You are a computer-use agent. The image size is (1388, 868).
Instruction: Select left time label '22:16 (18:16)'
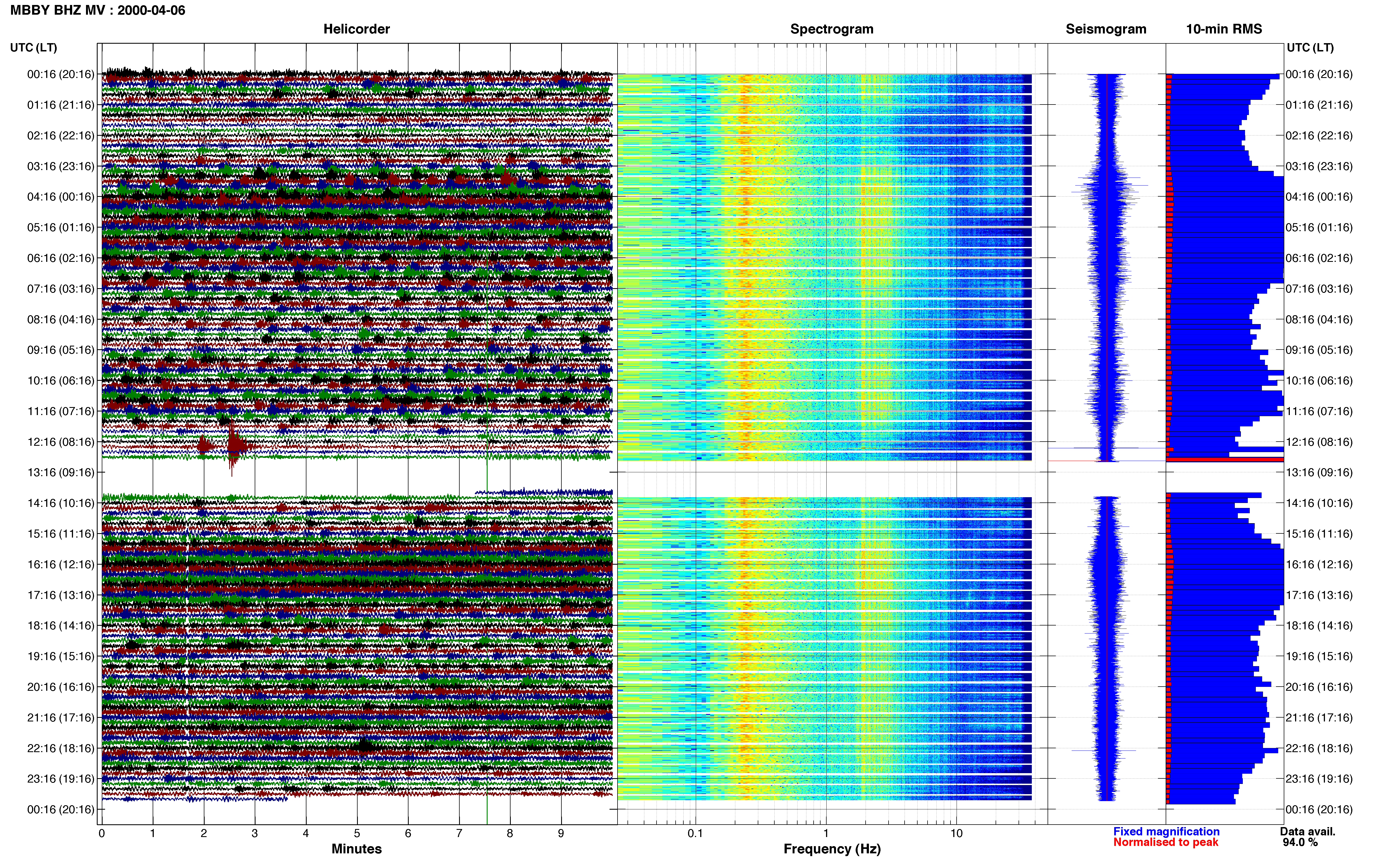point(61,749)
